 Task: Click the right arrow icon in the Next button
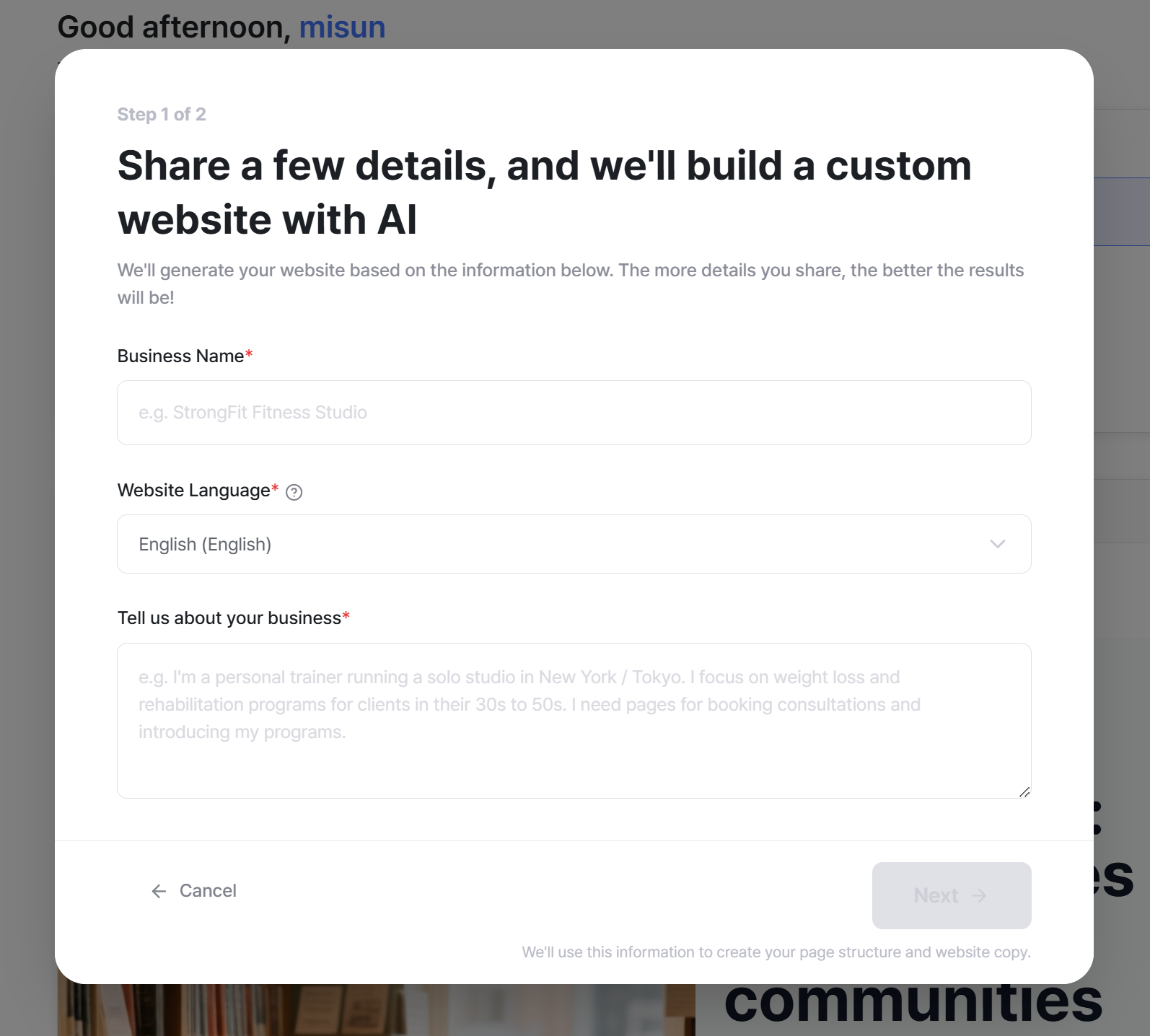pyautogui.click(x=979, y=896)
